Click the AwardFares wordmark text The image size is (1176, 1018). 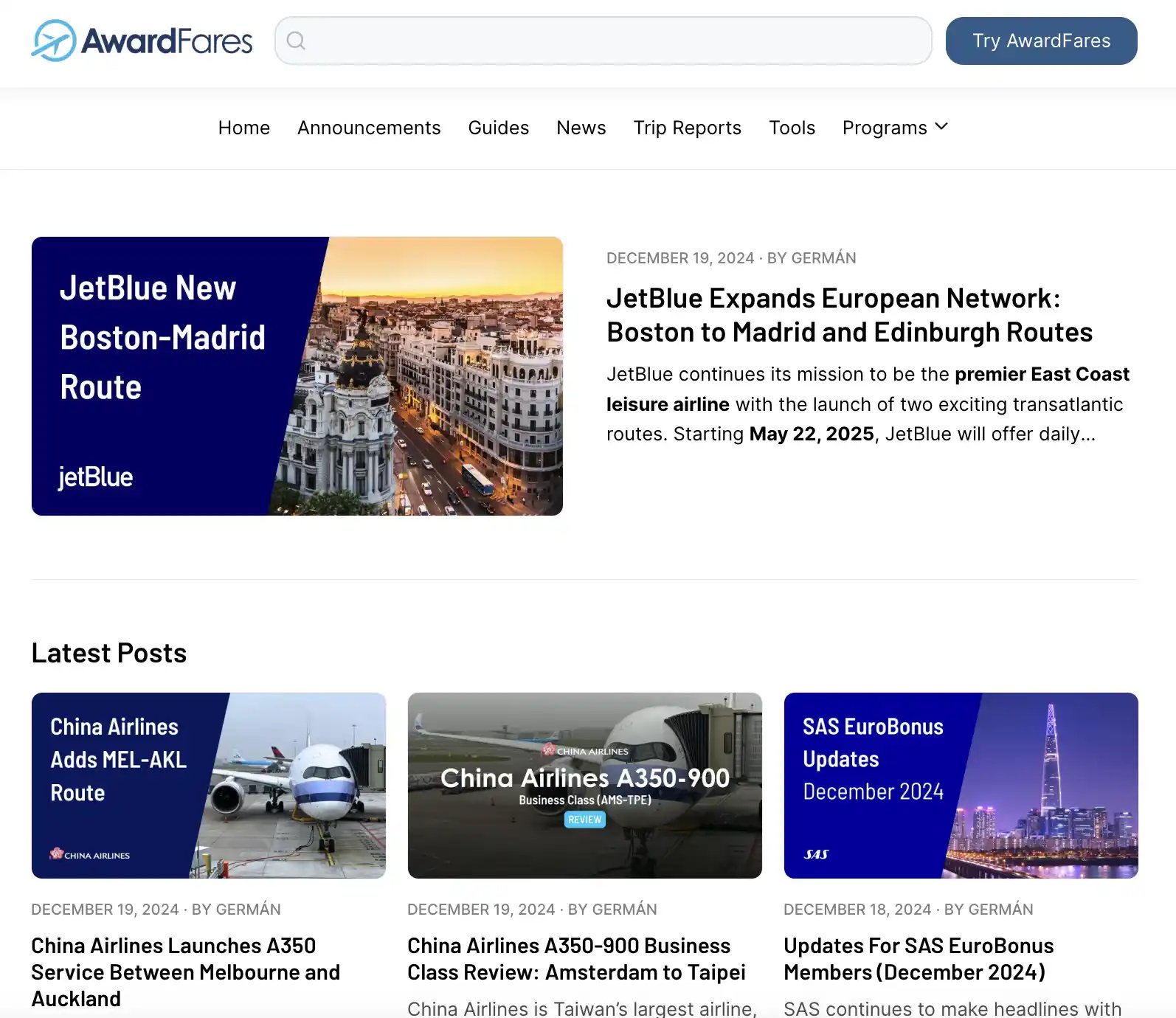tap(167, 41)
